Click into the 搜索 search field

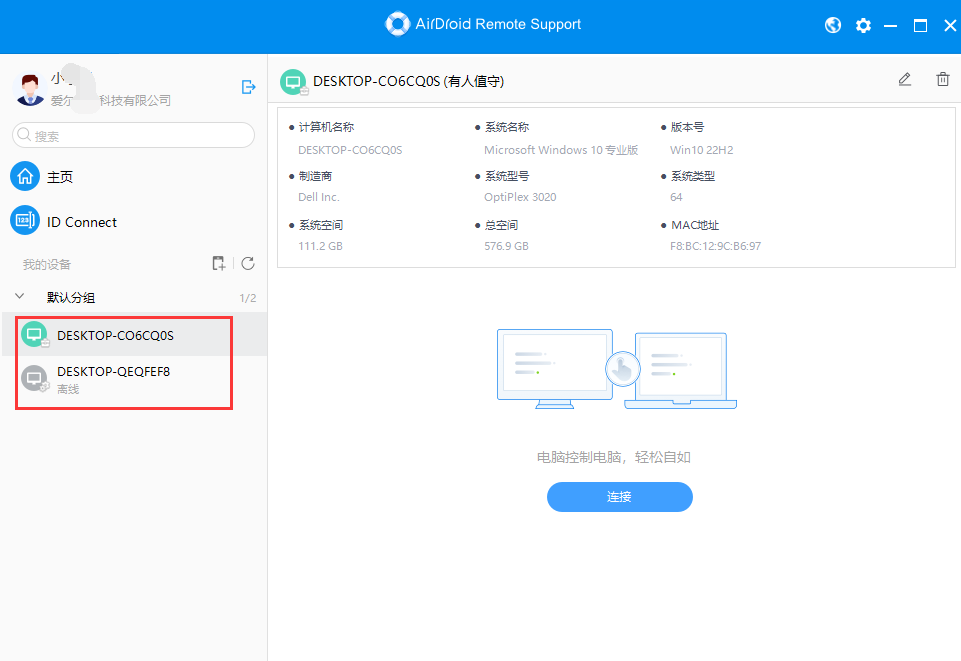pyautogui.click(x=134, y=135)
